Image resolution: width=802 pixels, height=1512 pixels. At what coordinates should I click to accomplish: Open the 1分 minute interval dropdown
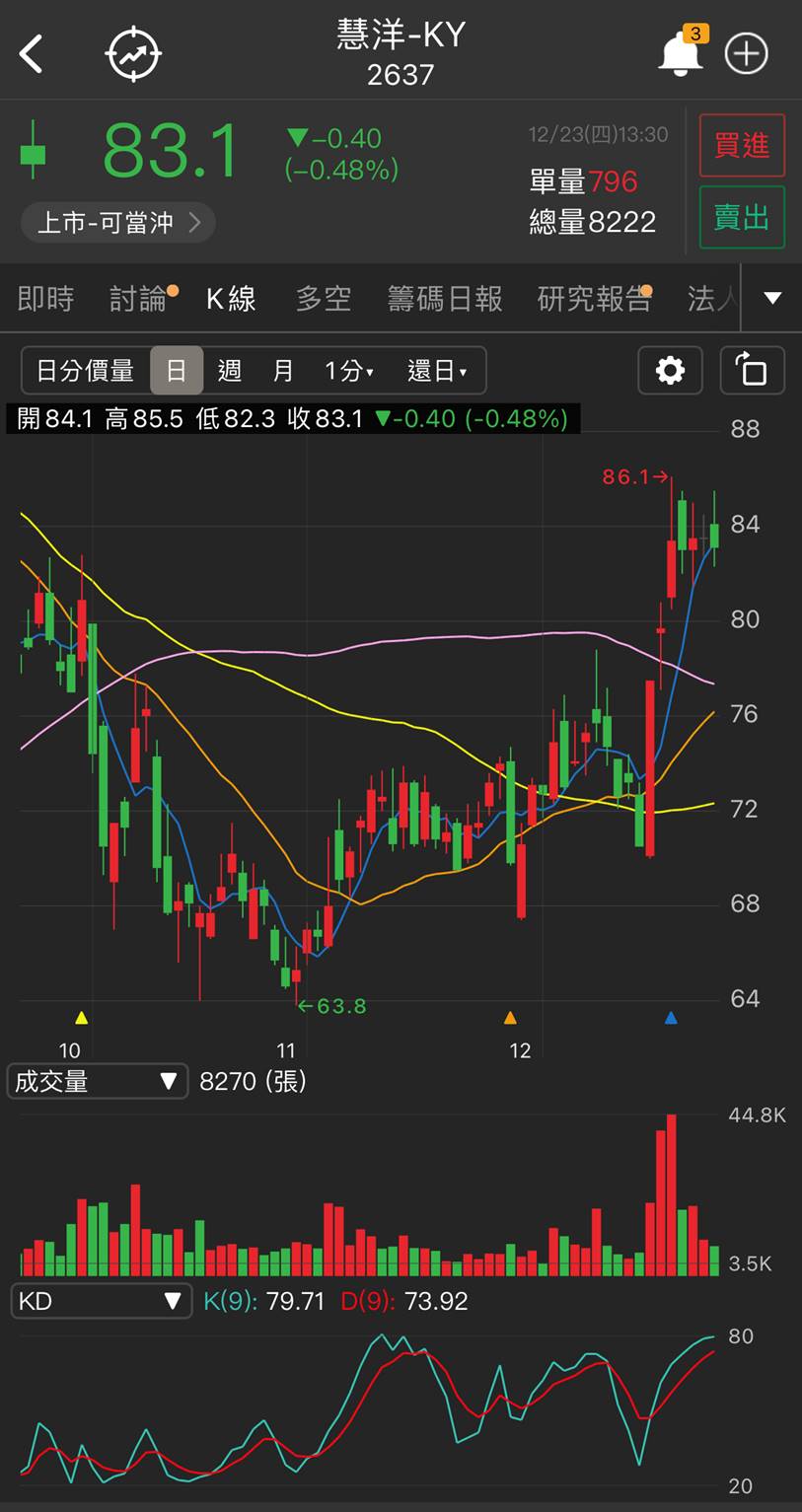[x=349, y=371]
